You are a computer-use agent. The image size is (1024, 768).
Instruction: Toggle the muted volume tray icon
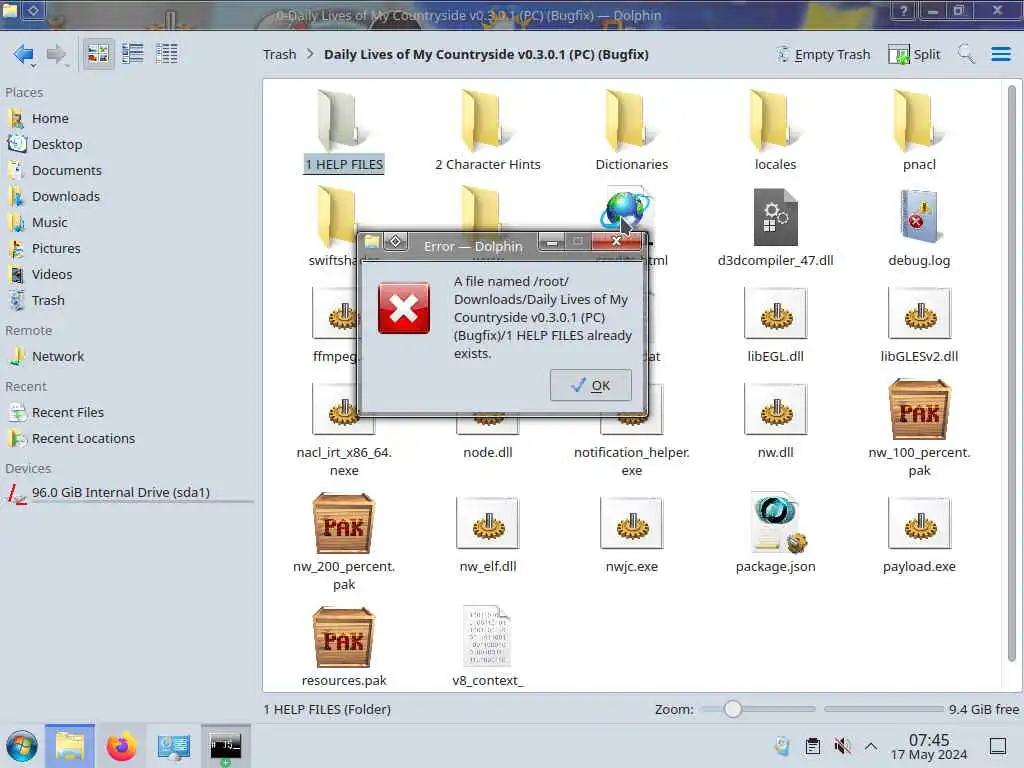[842, 746]
